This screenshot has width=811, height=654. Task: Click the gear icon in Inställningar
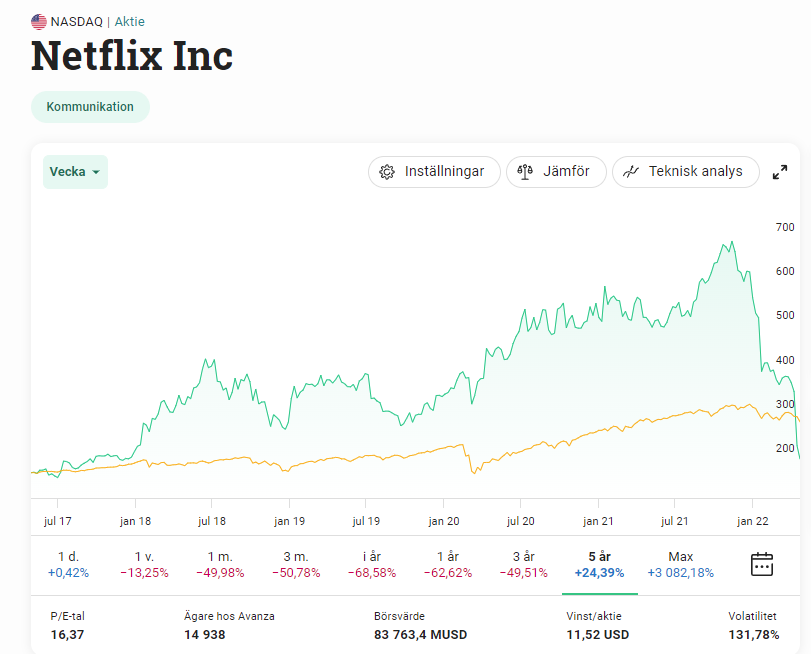[388, 172]
